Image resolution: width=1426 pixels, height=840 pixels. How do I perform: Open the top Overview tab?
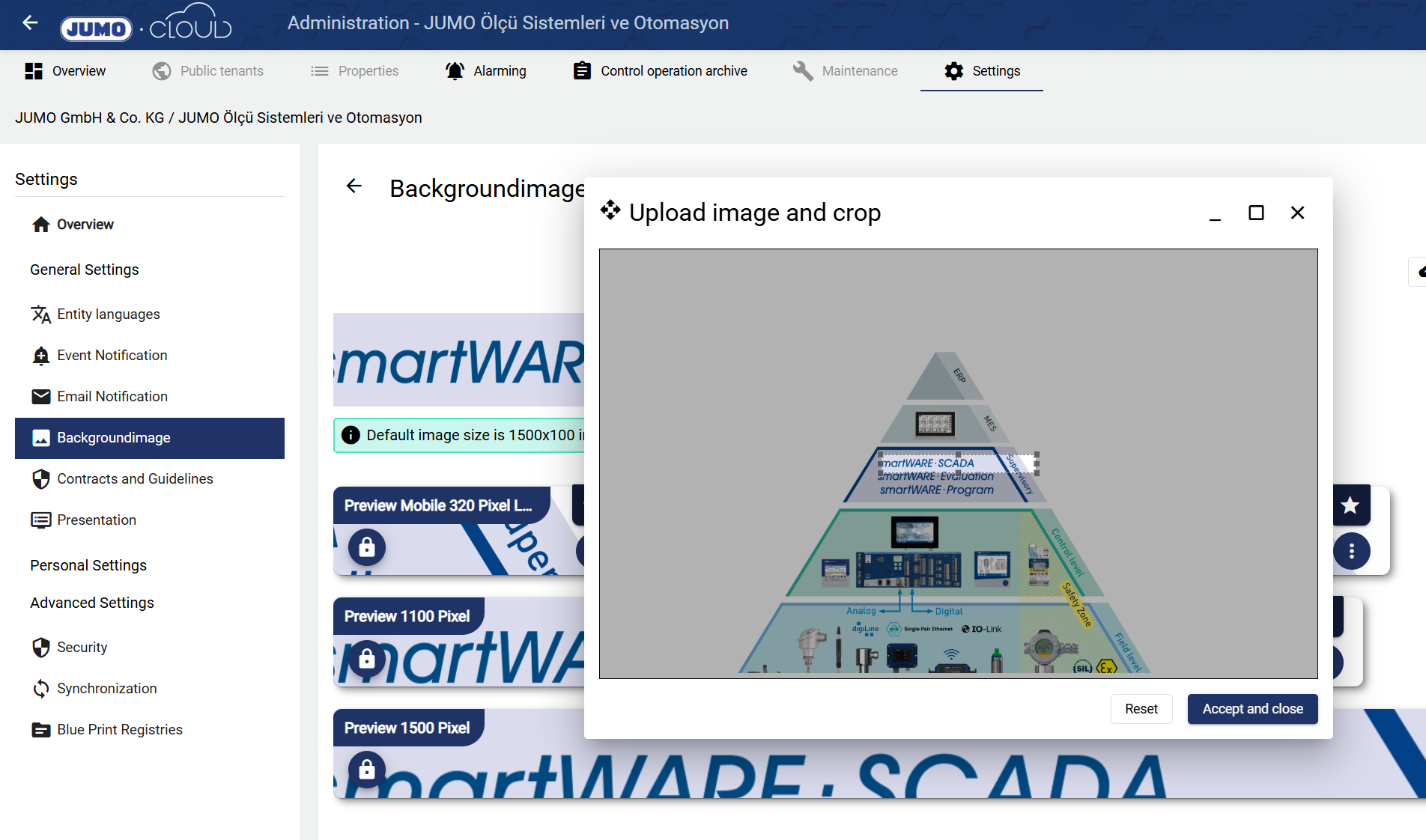(65, 71)
